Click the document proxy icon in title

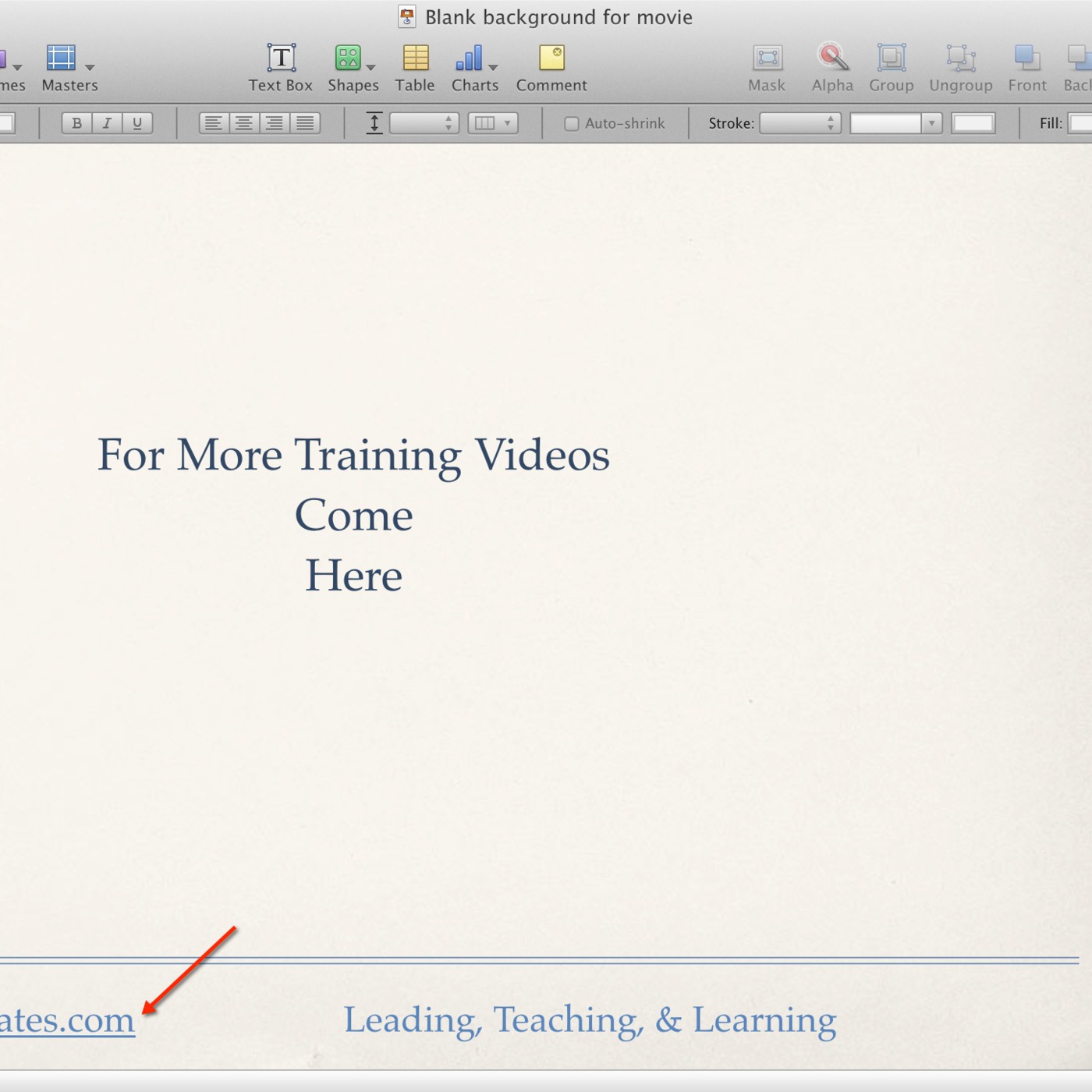click(407, 17)
